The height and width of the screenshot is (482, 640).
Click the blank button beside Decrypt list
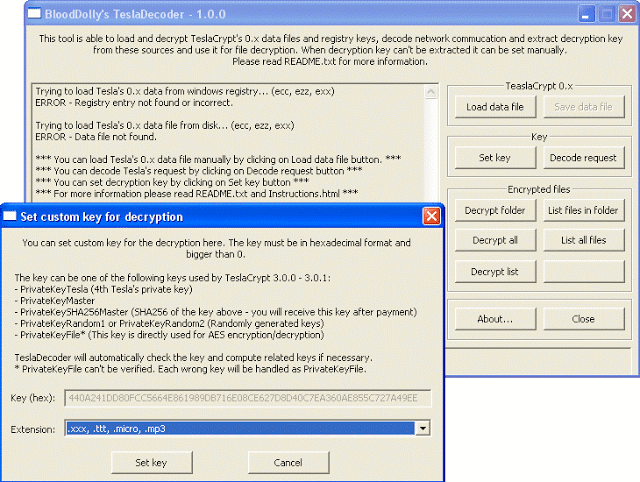(x=584, y=272)
